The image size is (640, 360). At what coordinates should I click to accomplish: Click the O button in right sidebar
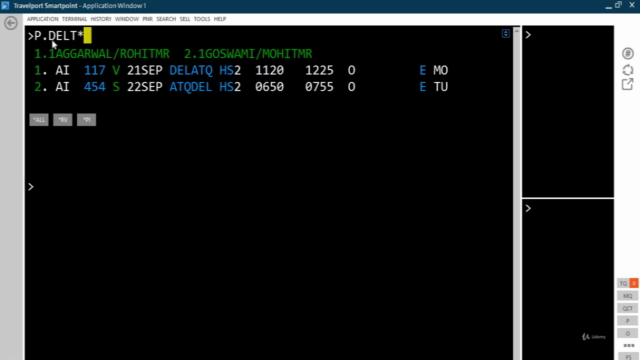[x=628, y=333]
